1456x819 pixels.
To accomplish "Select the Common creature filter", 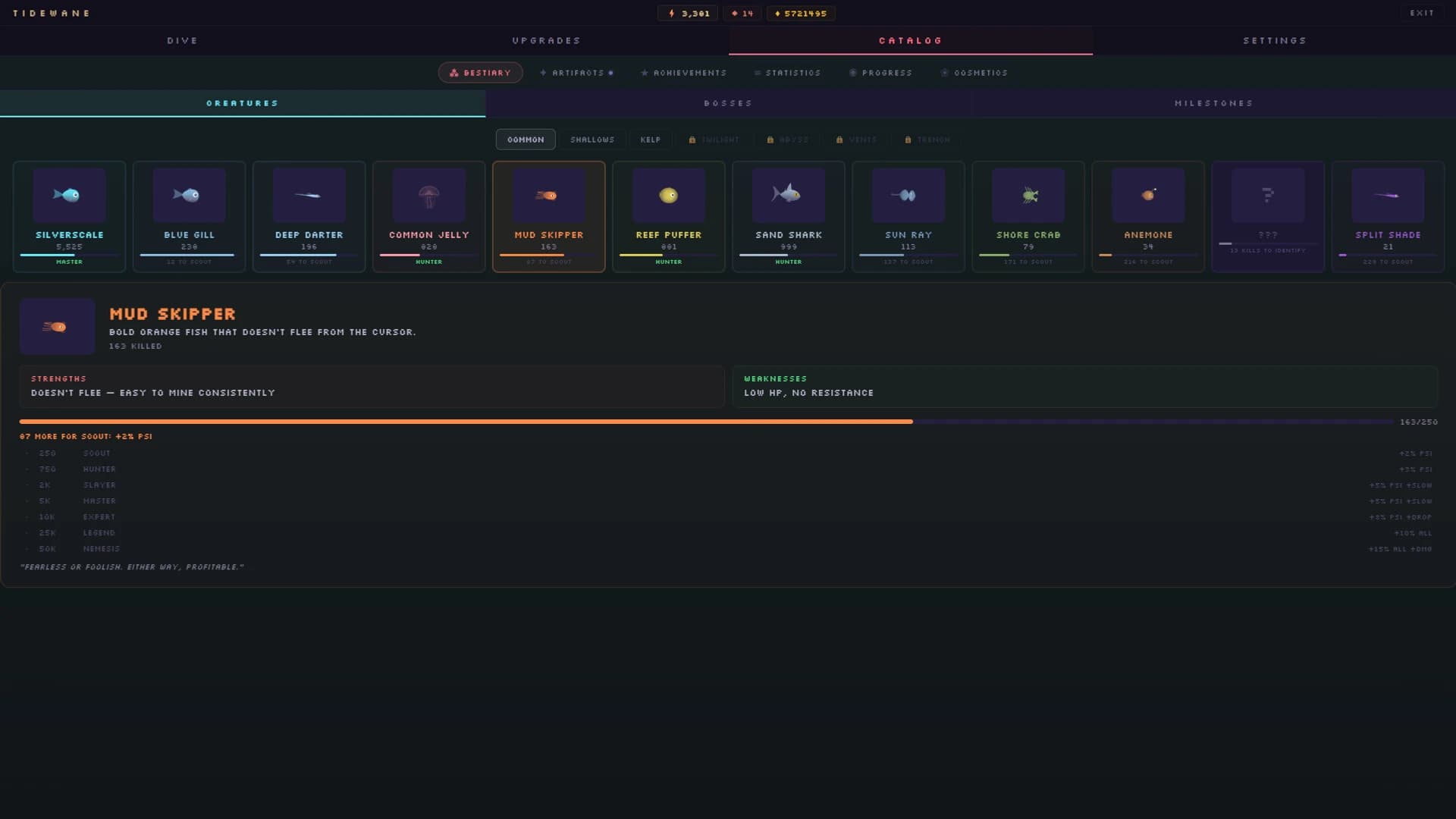I will 526,140.
